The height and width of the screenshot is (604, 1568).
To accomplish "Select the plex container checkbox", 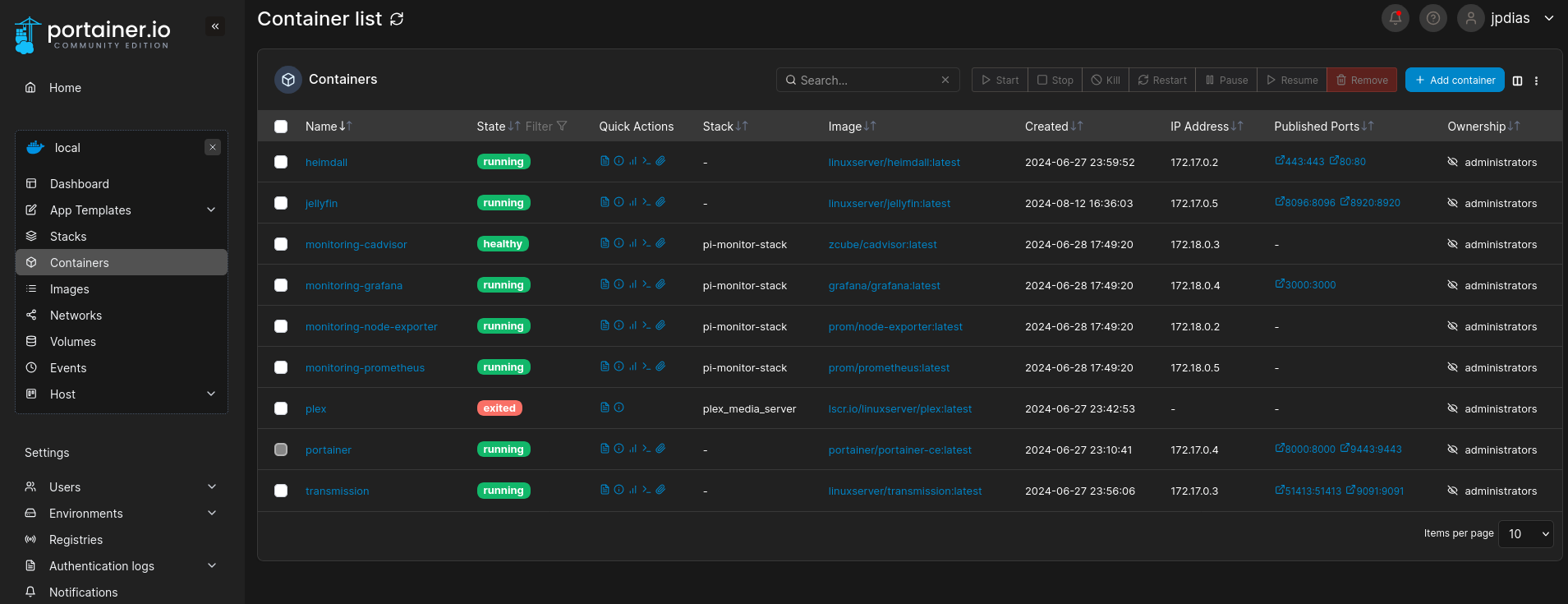I will tap(281, 408).
